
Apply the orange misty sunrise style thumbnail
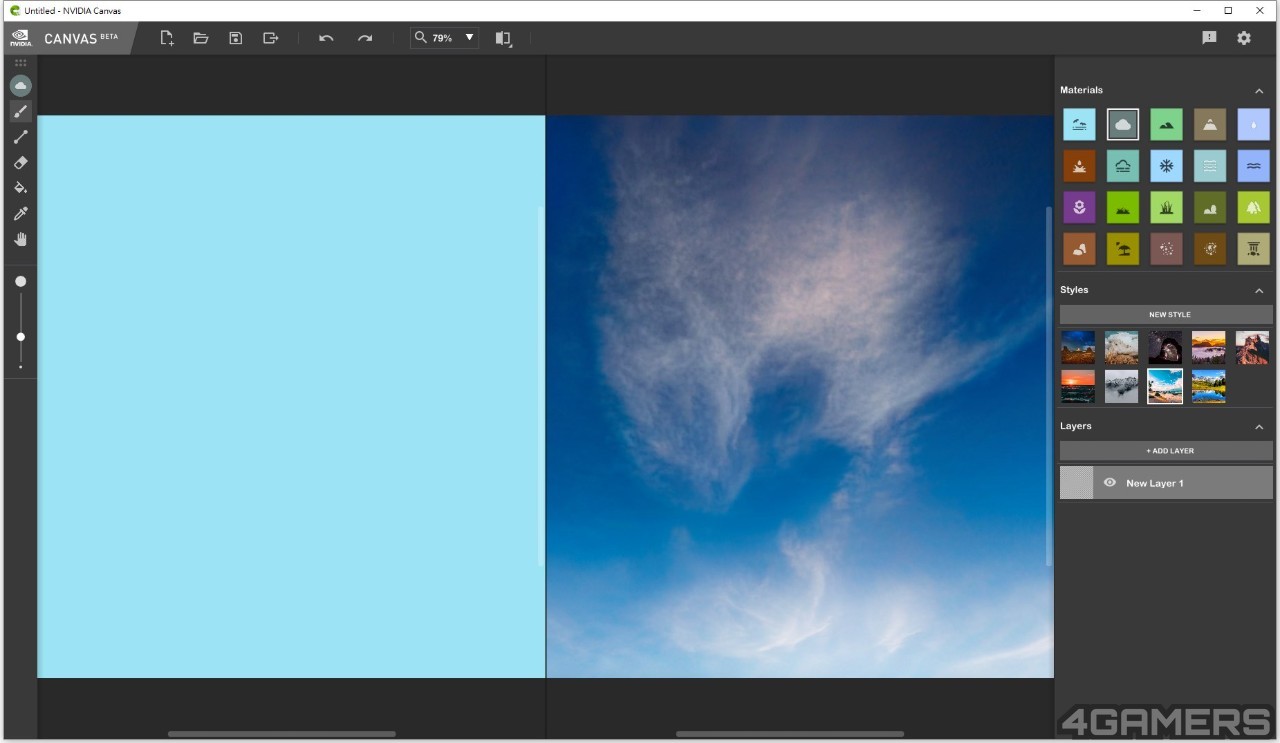1209,347
